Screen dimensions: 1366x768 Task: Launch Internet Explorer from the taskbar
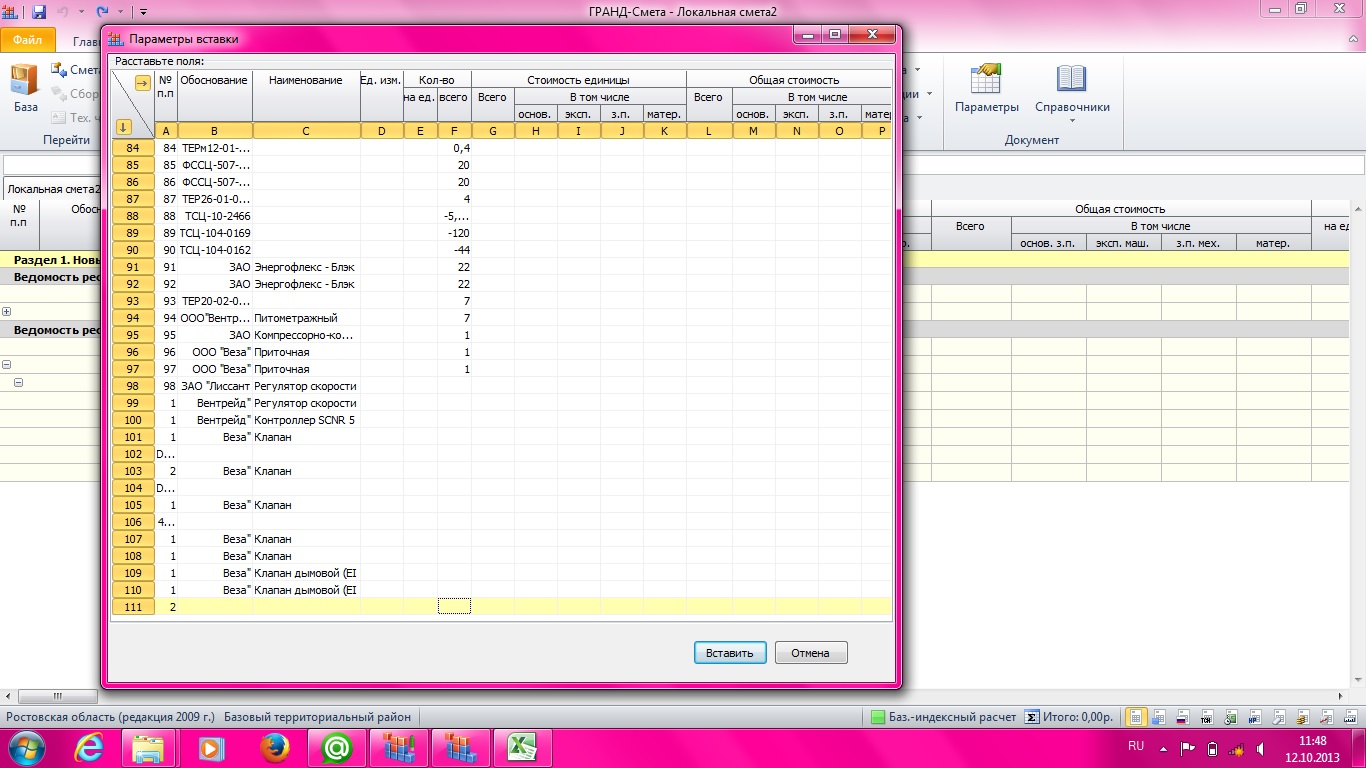[x=90, y=748]
